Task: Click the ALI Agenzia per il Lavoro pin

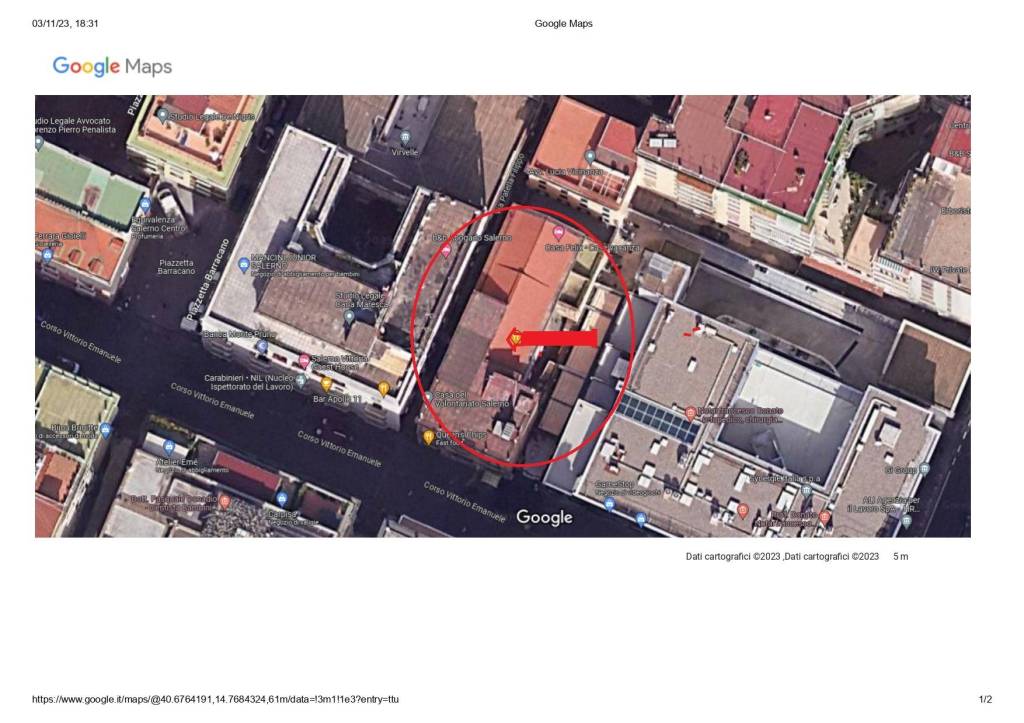Action: pos(906,521)
